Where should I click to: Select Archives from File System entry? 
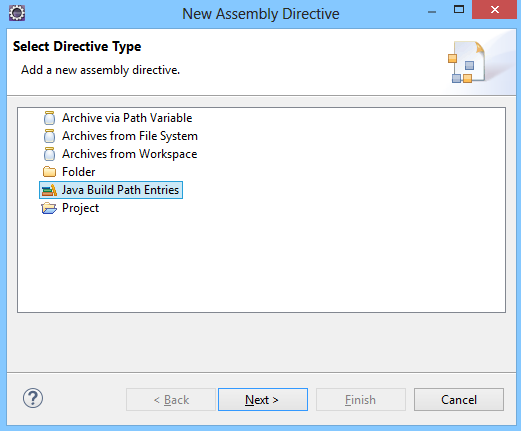(x=130, y=136)
